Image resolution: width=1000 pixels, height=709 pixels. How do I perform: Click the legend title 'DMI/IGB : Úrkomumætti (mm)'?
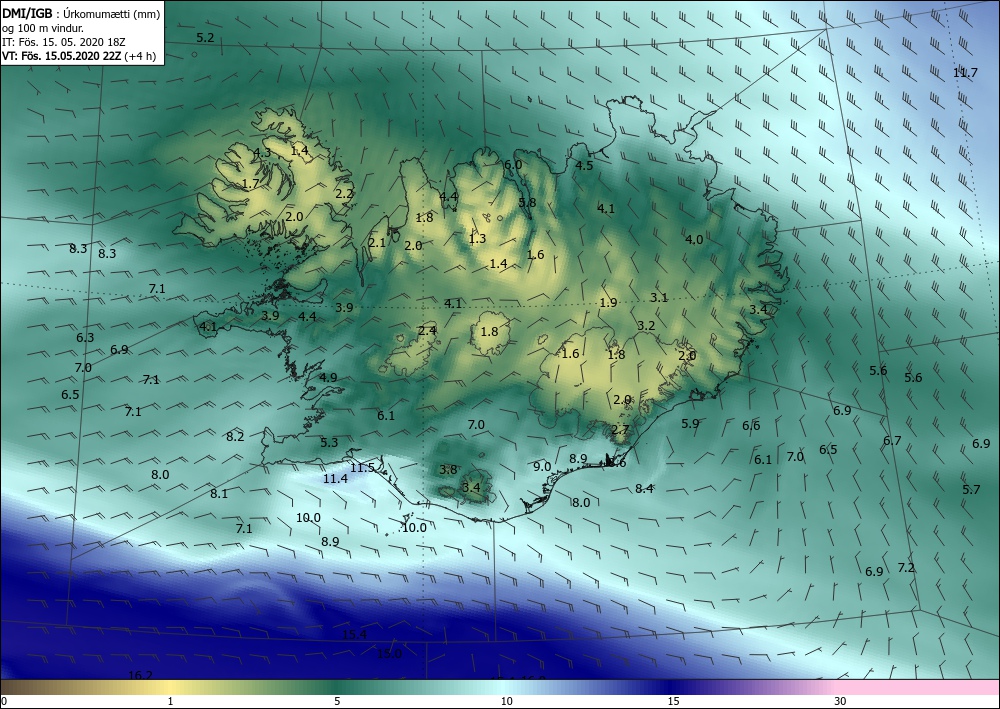click(81, 14)
